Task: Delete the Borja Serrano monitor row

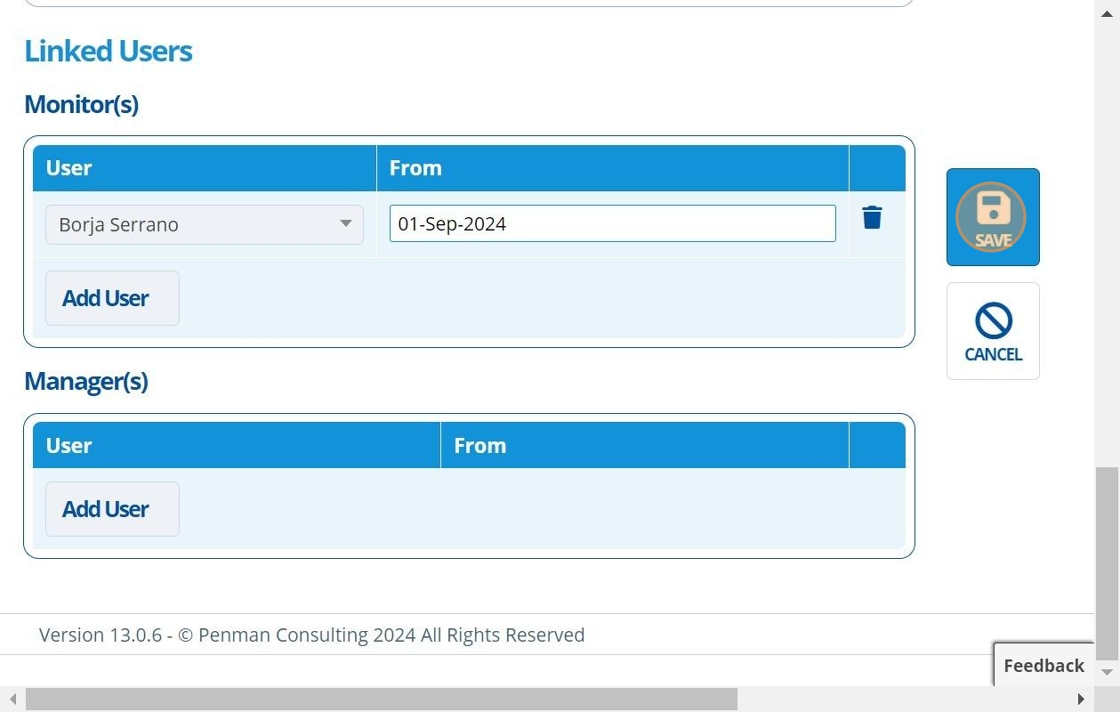Action: point(872,218)
